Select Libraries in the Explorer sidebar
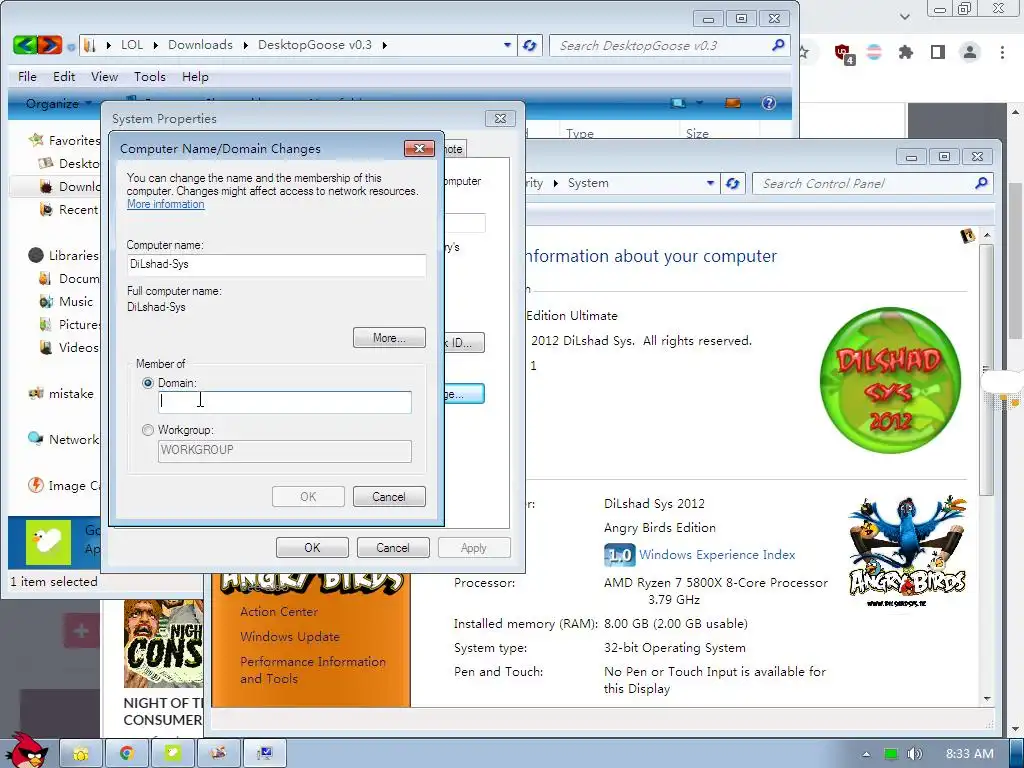1024x768 pixels. click(73, 255)
